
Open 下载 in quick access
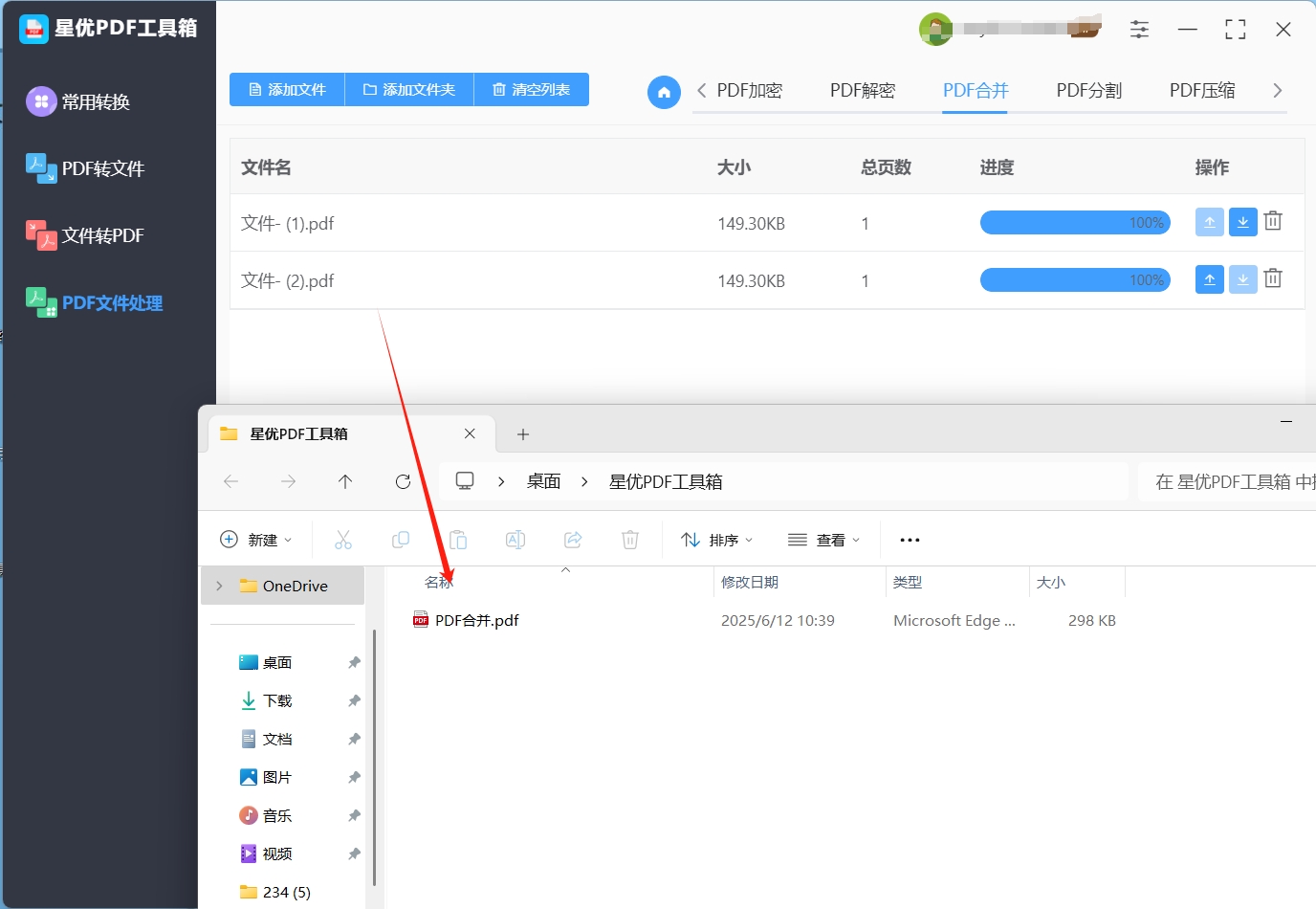tap(277, 700)
